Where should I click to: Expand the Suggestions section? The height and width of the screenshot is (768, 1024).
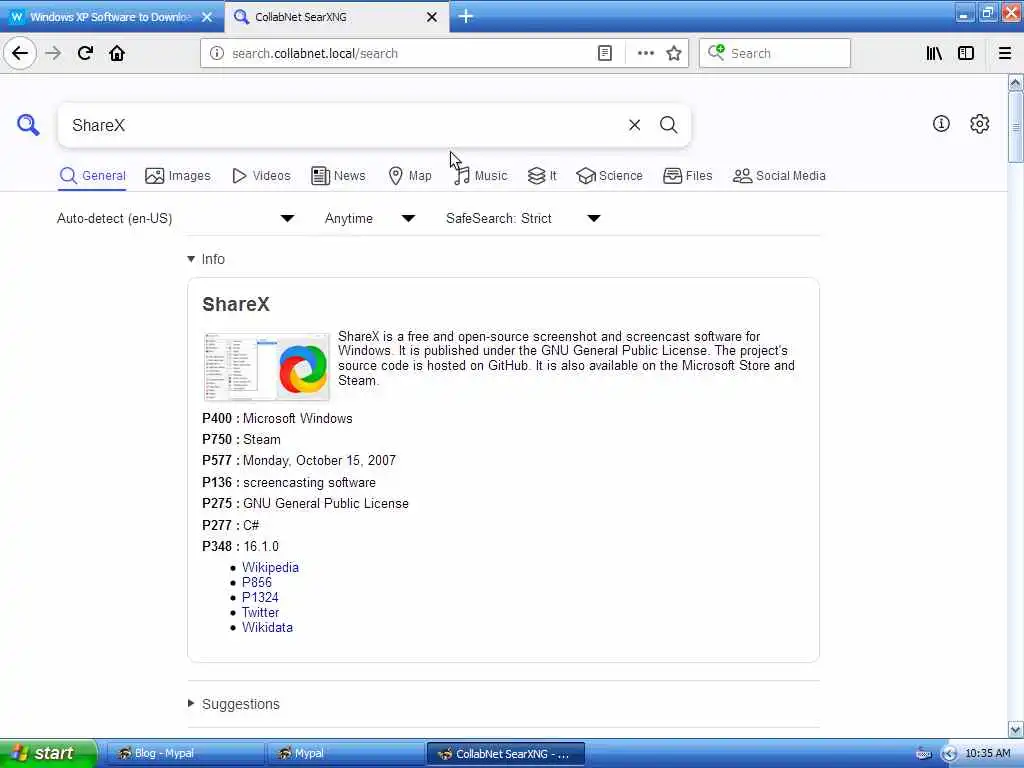(x=233, y=704)
